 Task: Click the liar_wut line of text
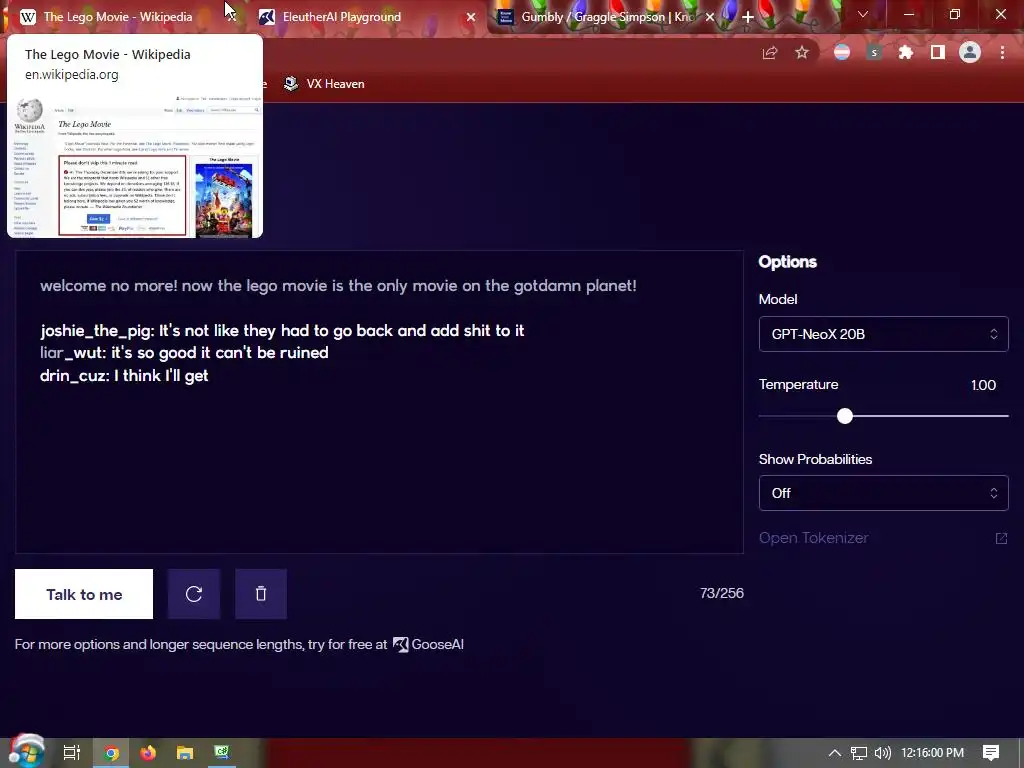point(184,353)
